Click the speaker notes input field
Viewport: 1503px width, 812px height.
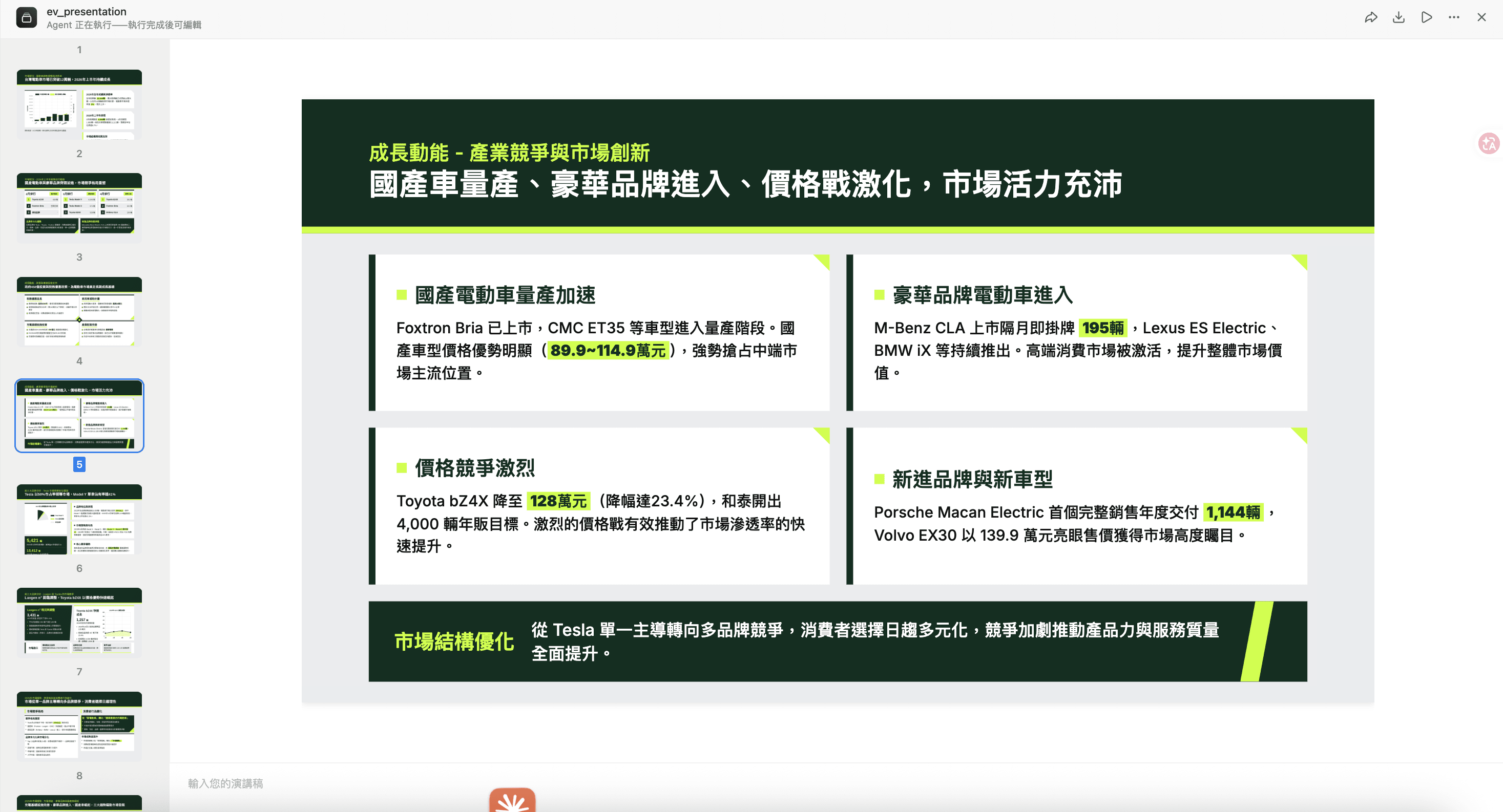coord(836,783)
